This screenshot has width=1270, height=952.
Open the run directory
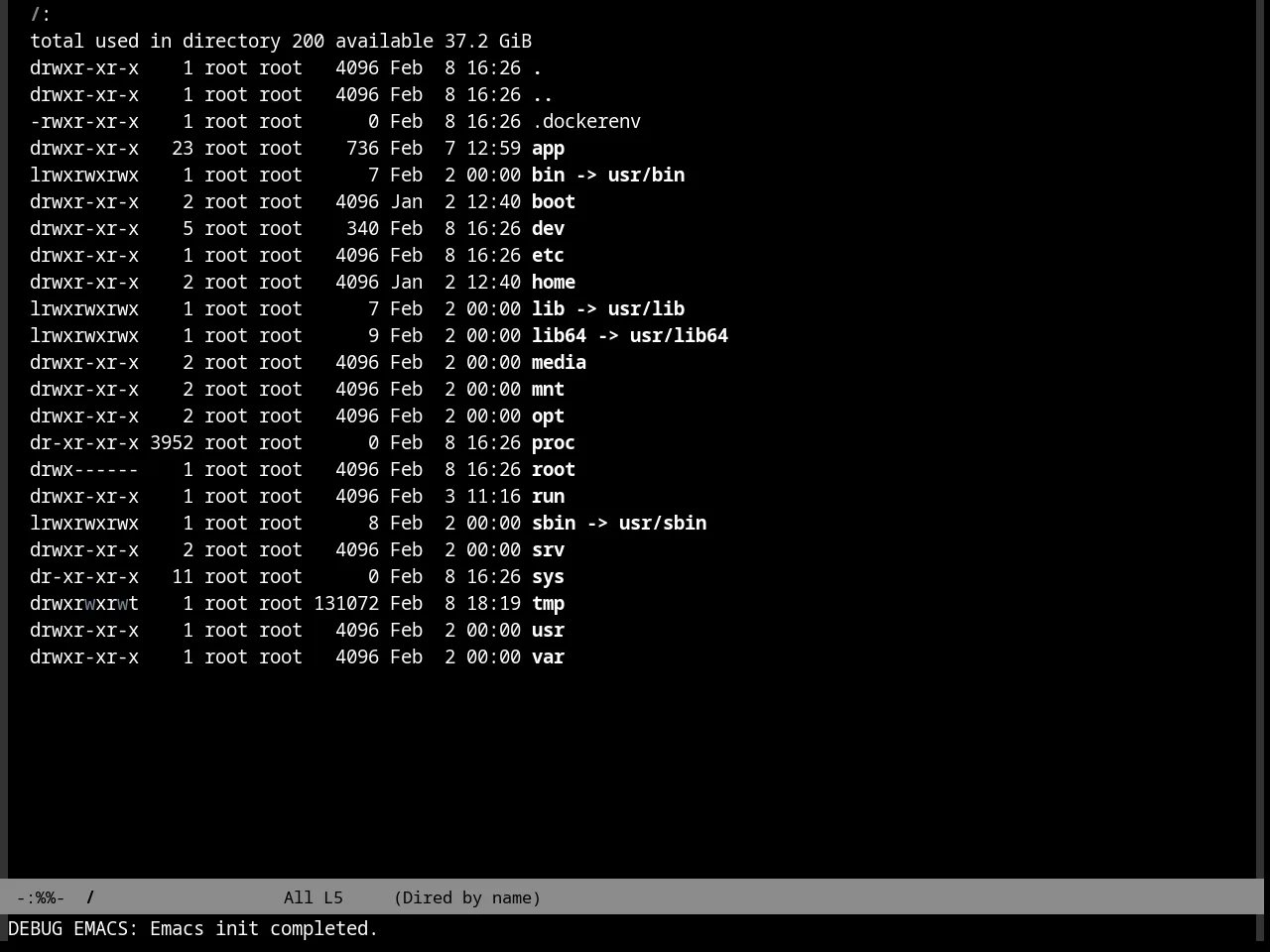click(x=548, y=497)
